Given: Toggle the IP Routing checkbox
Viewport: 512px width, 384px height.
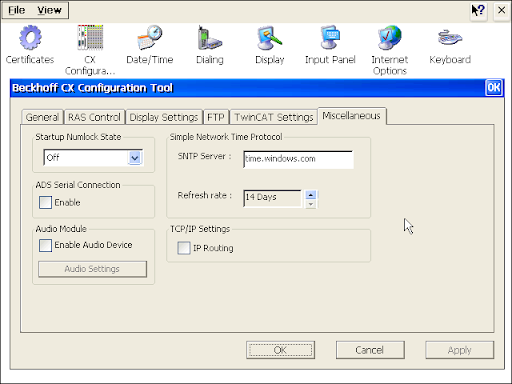Looking at the screenshot, I should 184,248.
